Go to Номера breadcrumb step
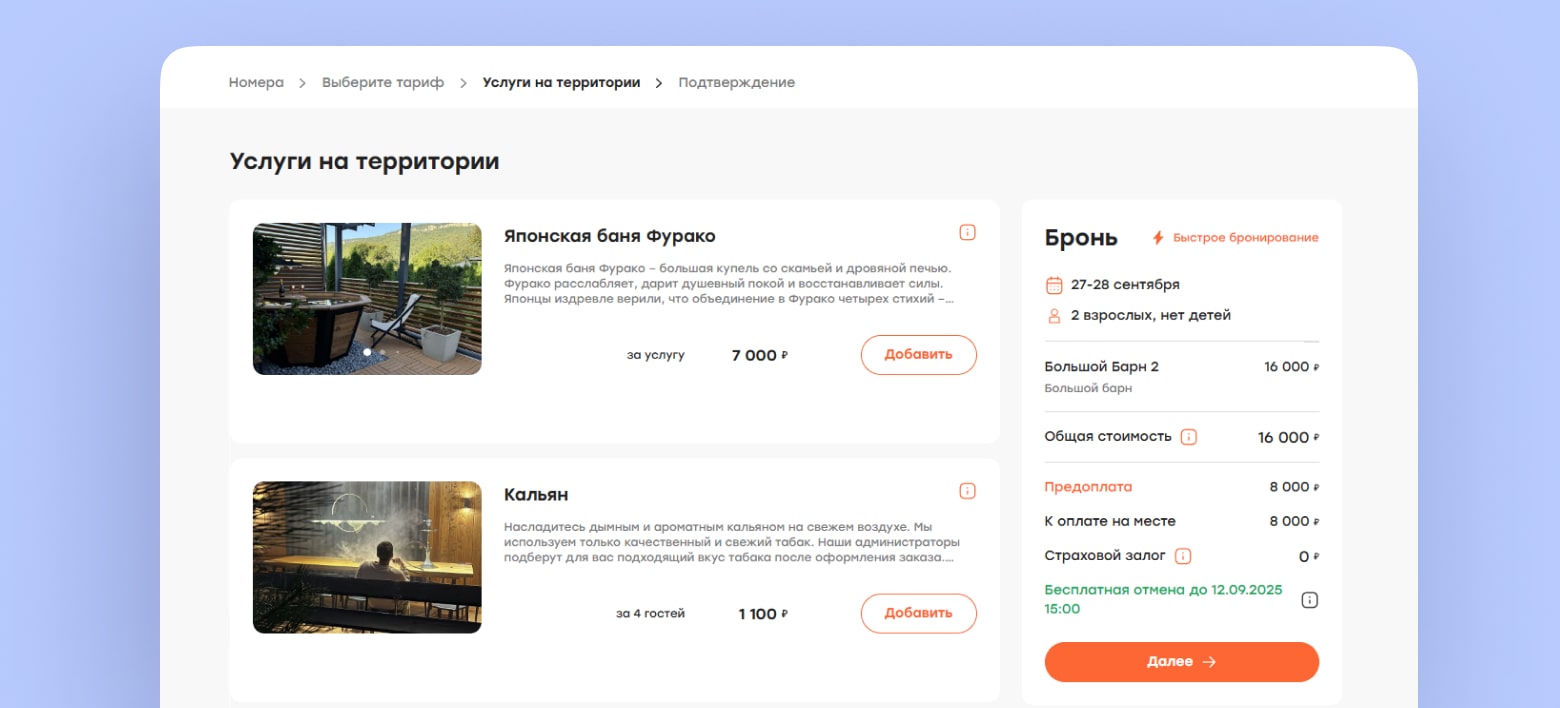 click(x=256, y=83)
